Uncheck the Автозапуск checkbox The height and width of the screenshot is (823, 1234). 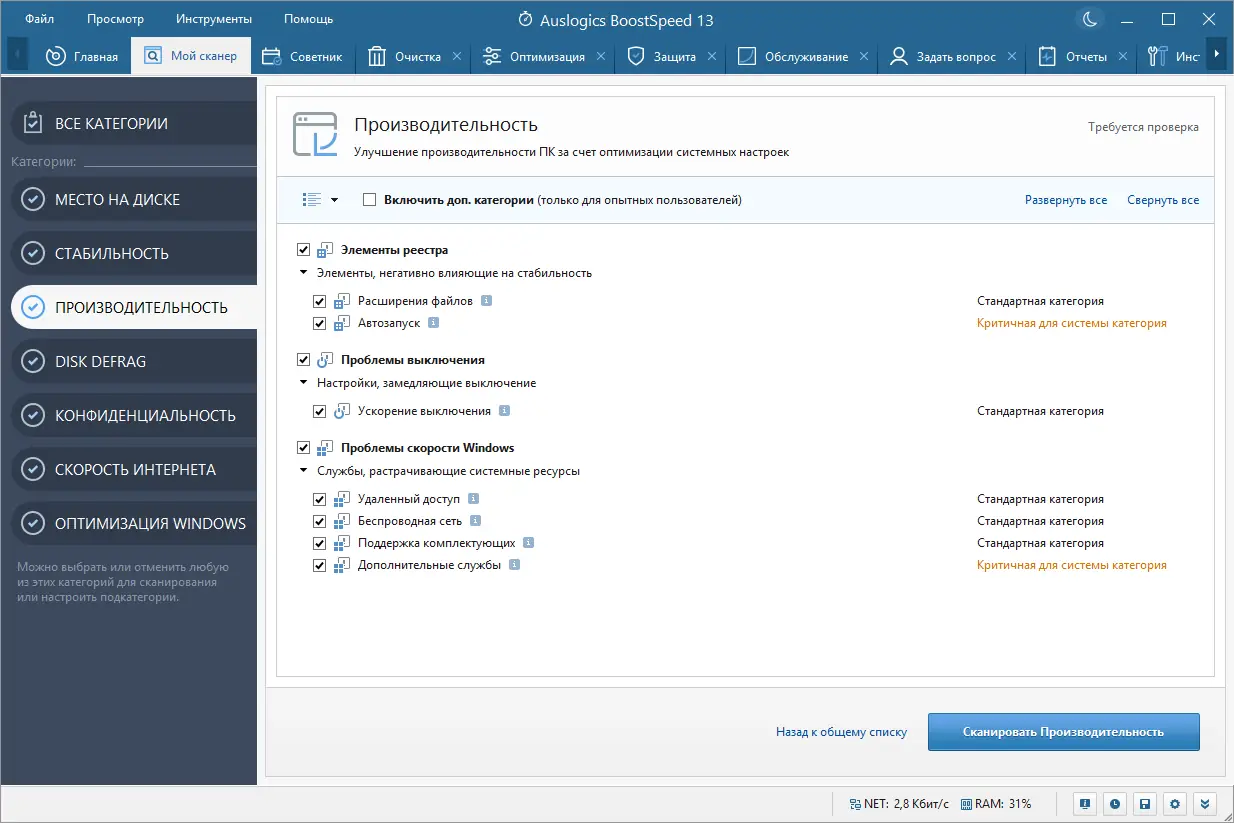coord(320,323)
